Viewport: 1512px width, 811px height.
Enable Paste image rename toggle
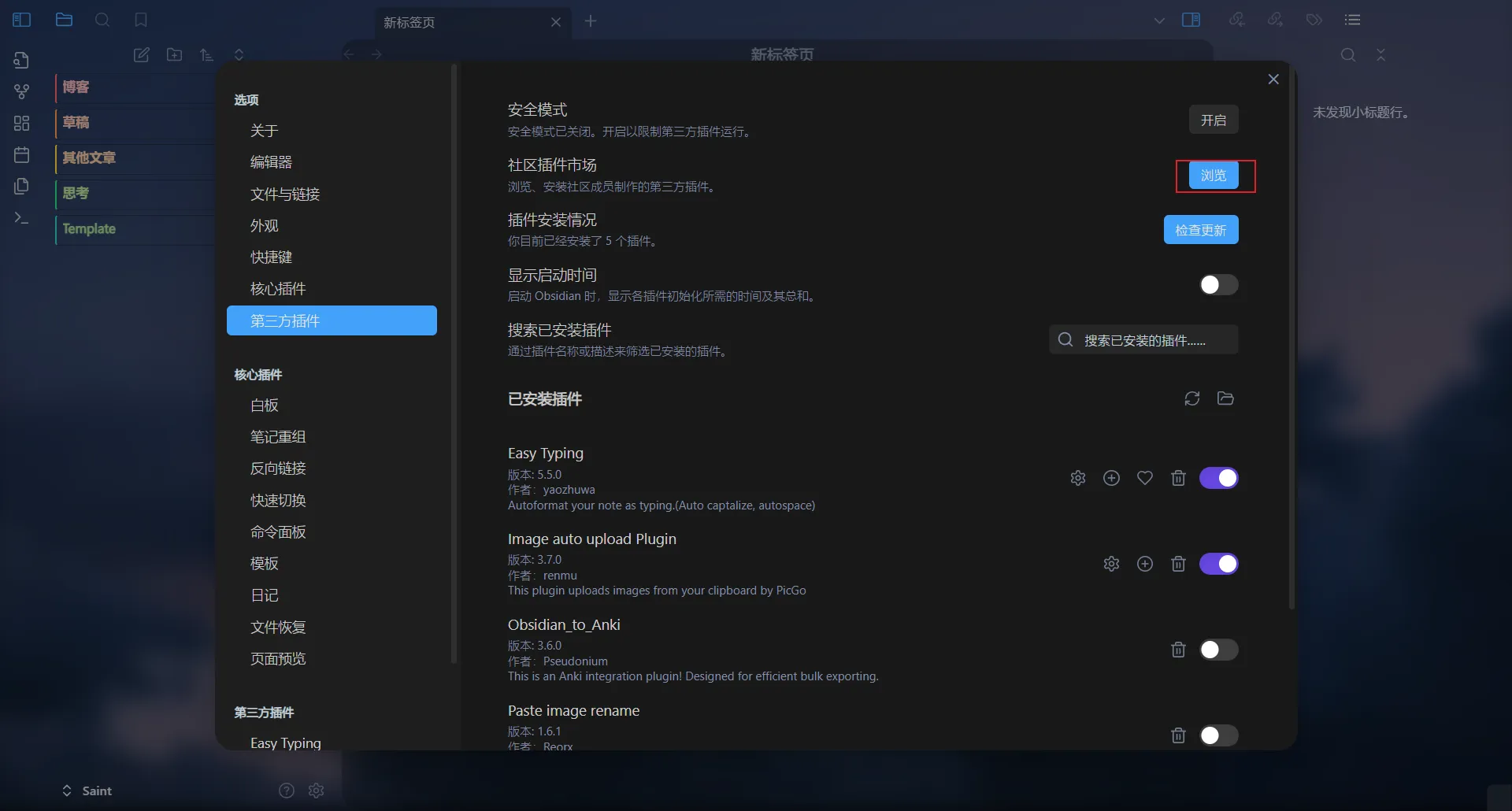(x=1218, y=735)
